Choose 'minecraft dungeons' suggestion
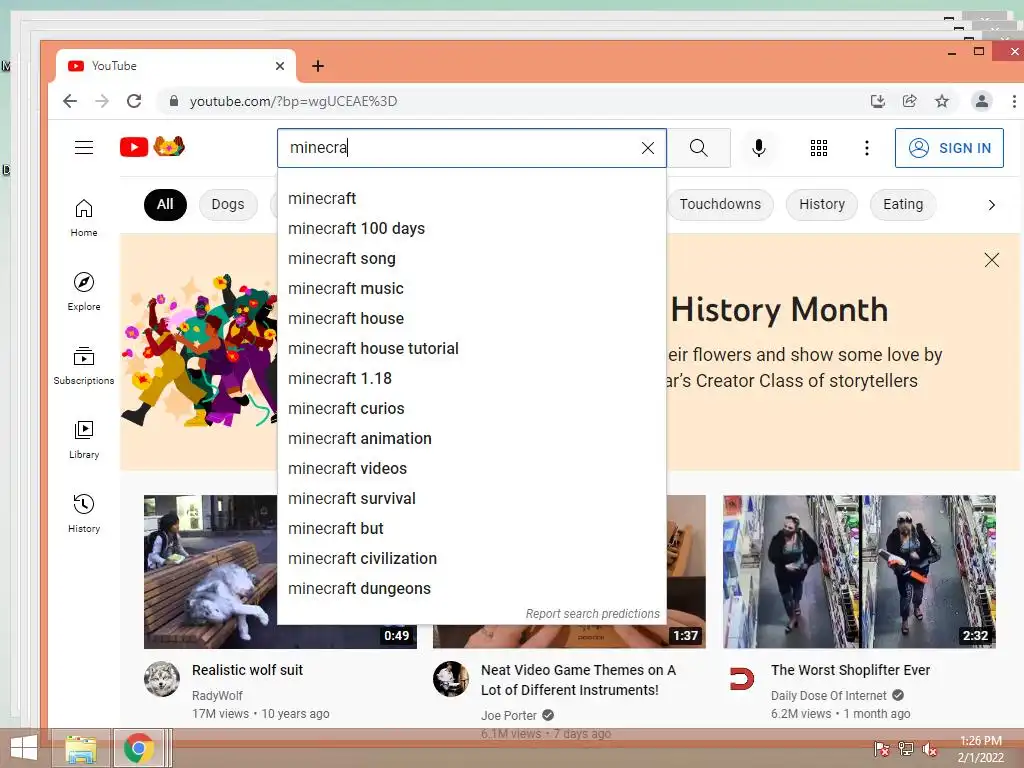This screenshot has width=1024, height=768. [472, 589]
